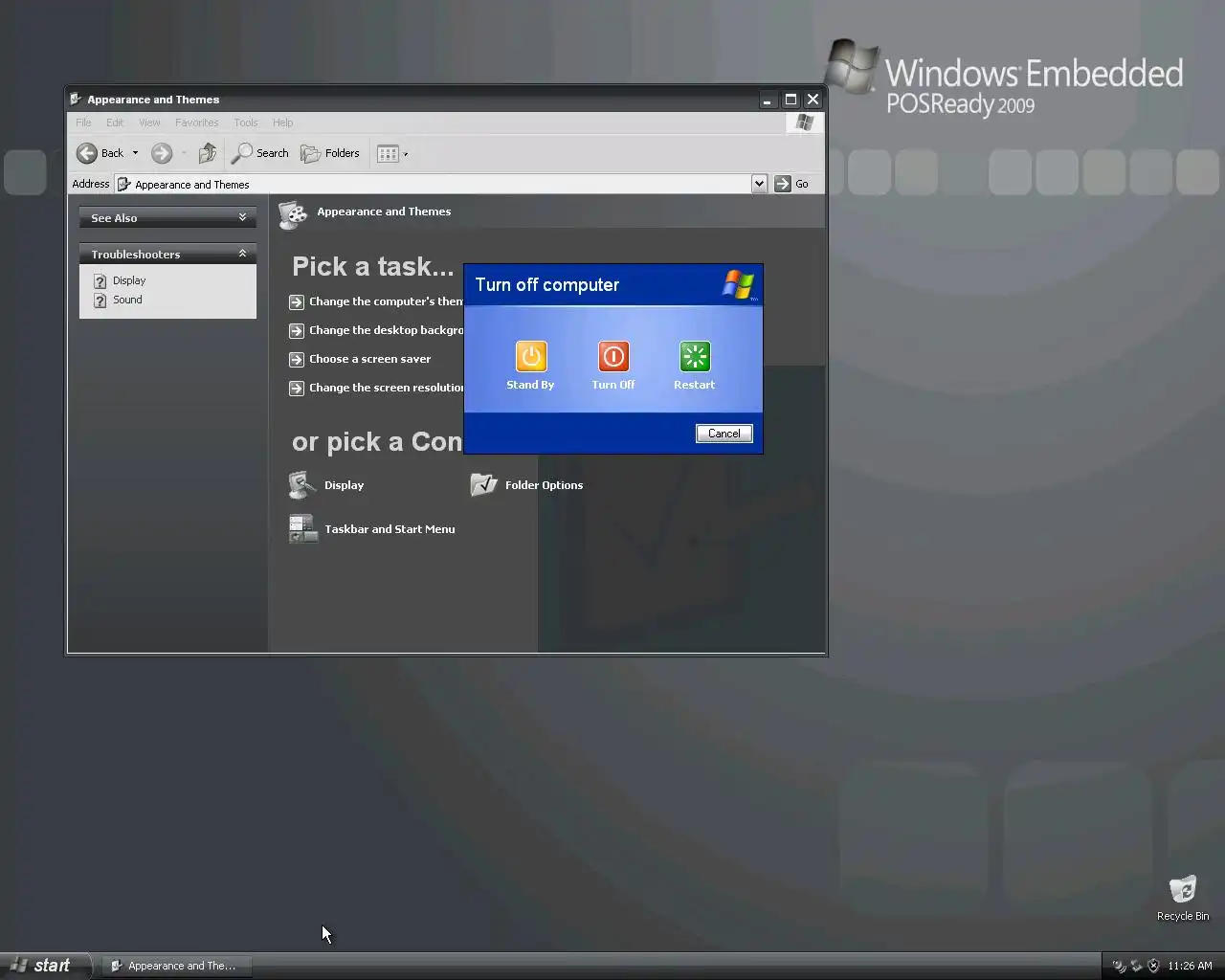
Task: Expand the Address bar dropdown
Action: [759, 184]
